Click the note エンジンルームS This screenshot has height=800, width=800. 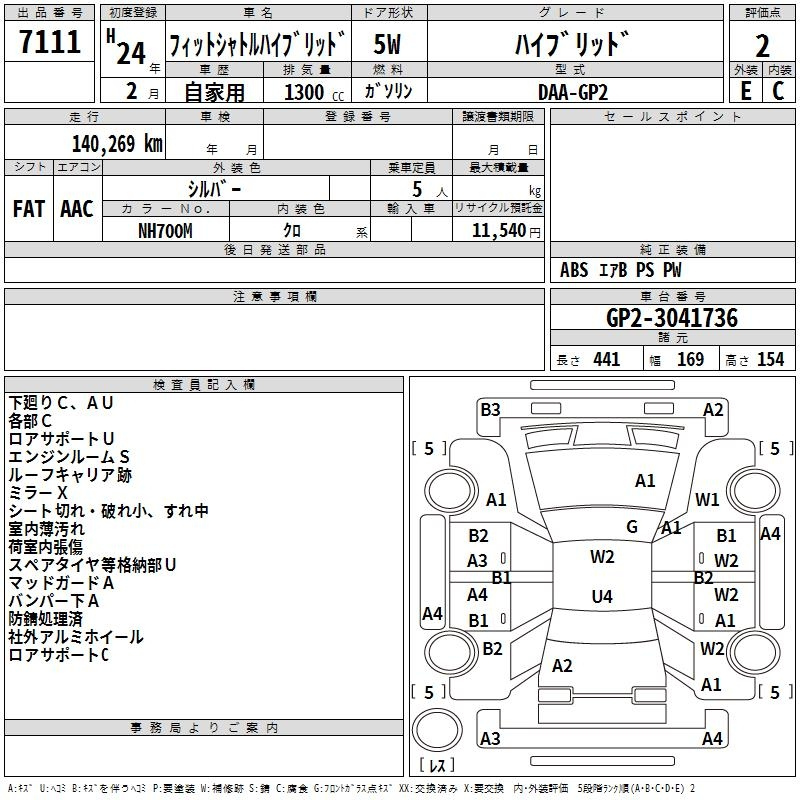pyautogui.click(x=69, y=457)
